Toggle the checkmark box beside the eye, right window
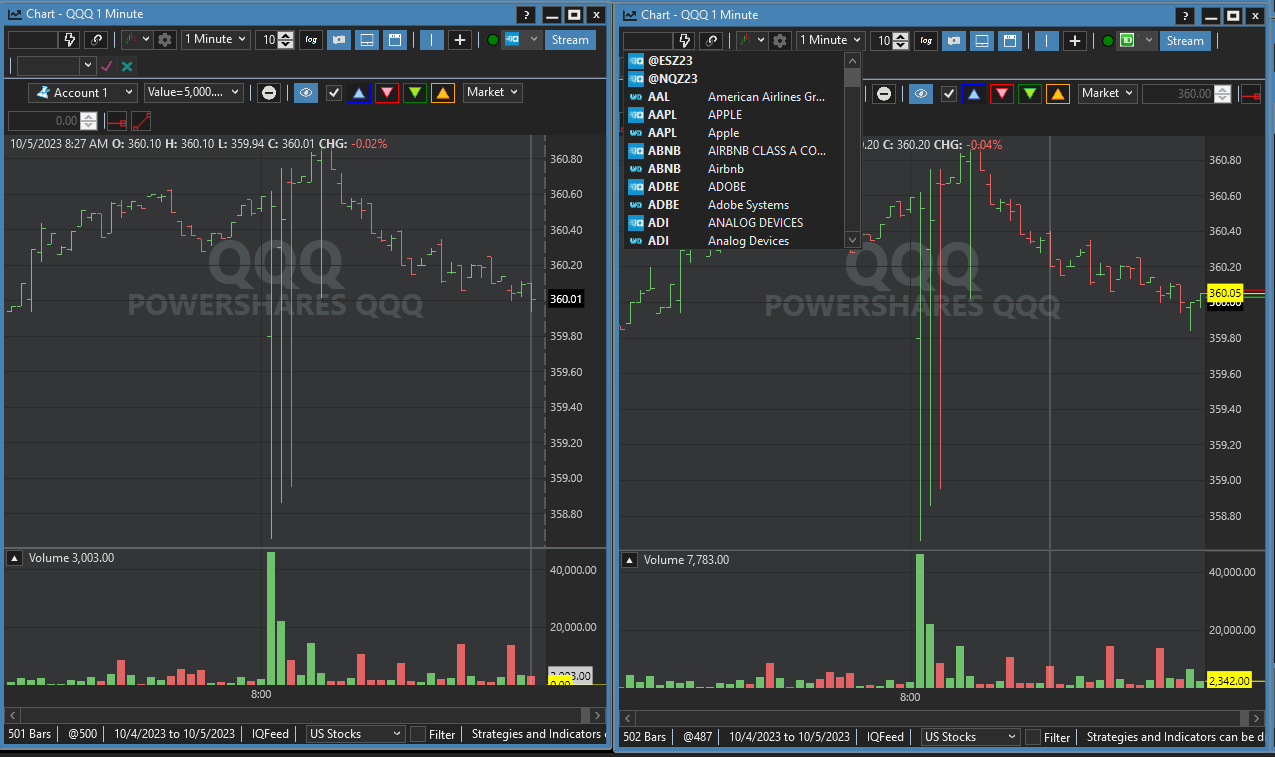 click(949, 94)
